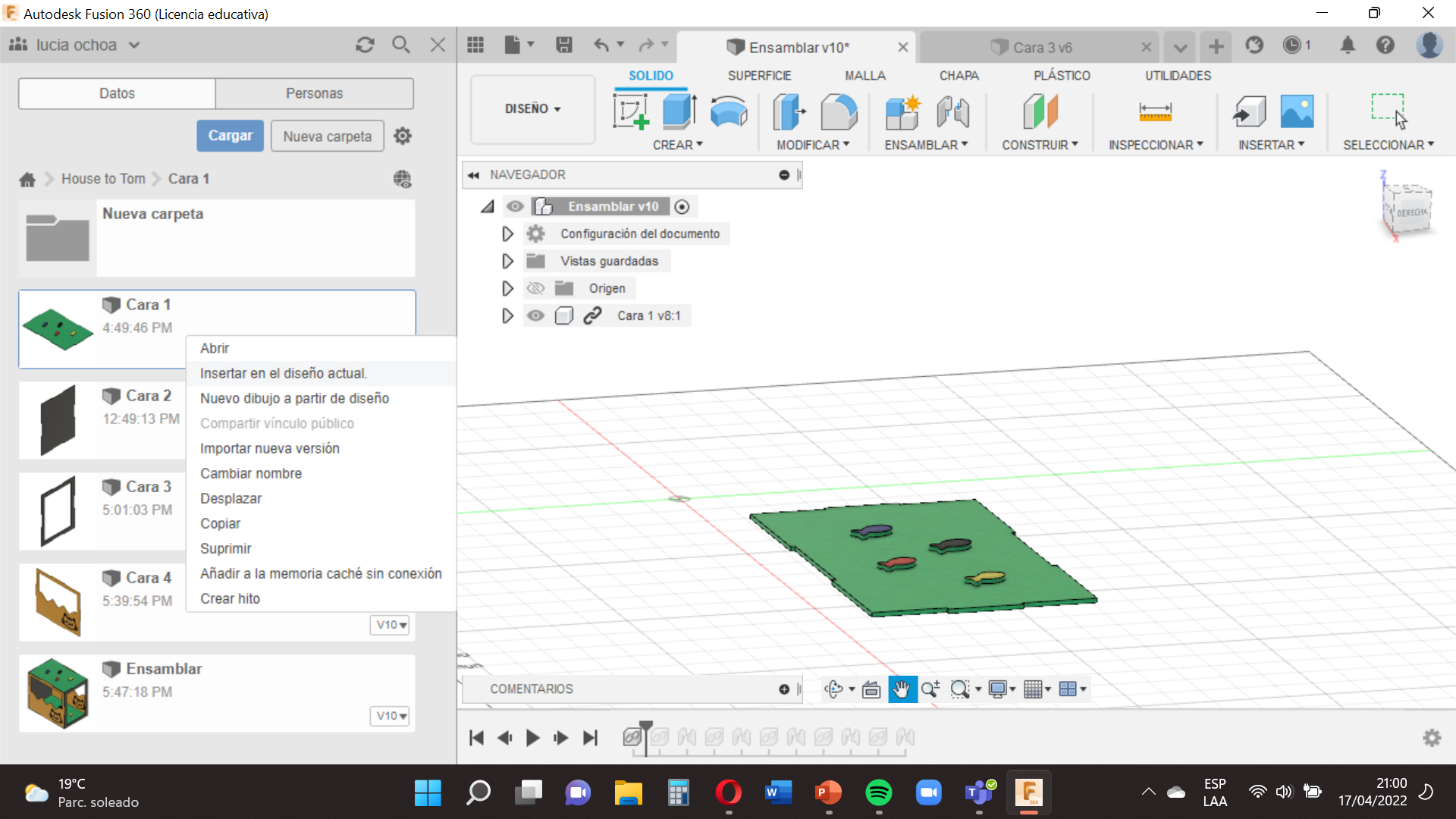1456x819 pixels.
Task: Click the Nueva carpeta button
Action: point(328,136)
